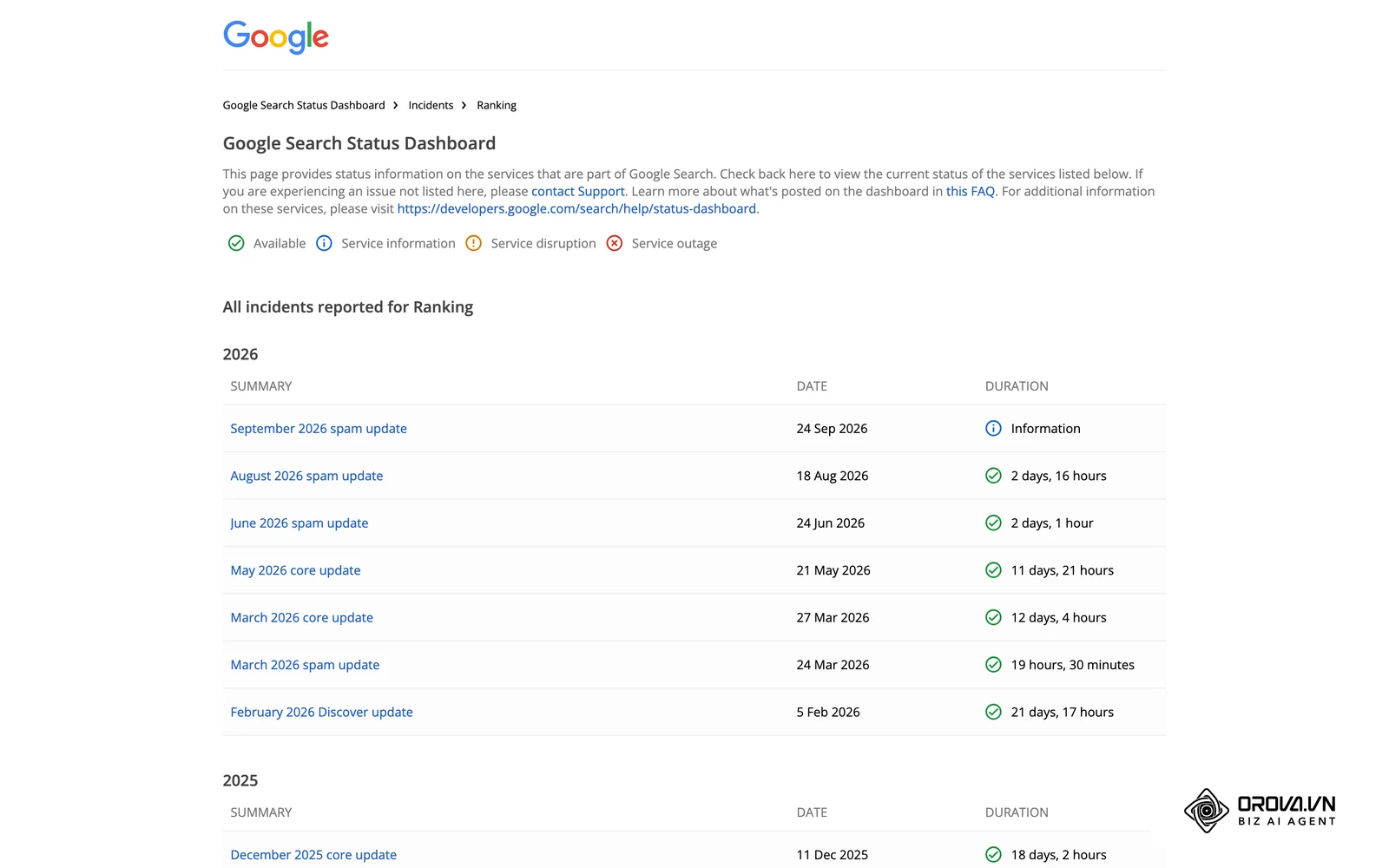Click the Information status text
The width and height of the screenshot is (1389, 868).
coord(1045,428)
